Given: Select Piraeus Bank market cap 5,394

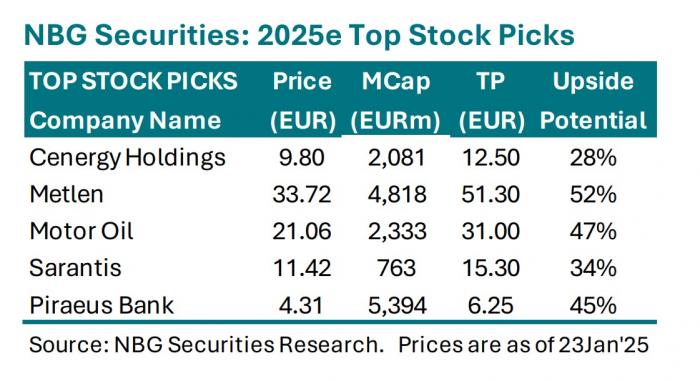Looking at the screenshot, I should tap(397, 306).
